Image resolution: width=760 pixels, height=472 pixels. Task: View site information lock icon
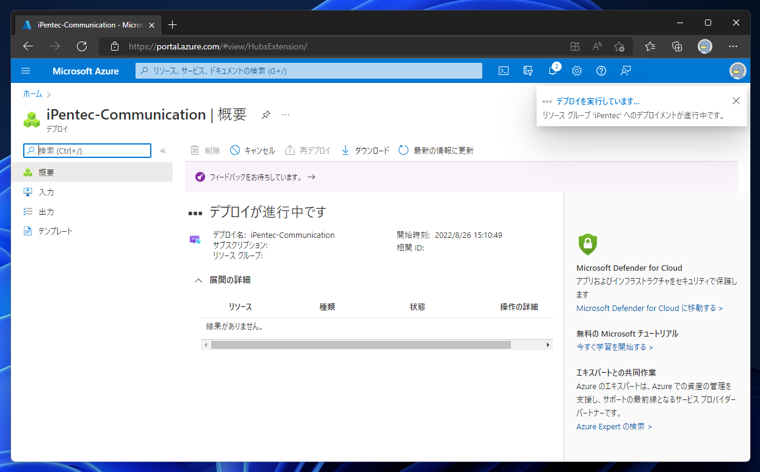[115, 47]
